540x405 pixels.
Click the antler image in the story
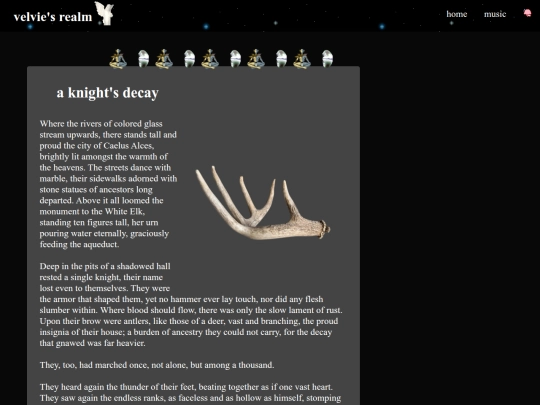pos(263,203)
